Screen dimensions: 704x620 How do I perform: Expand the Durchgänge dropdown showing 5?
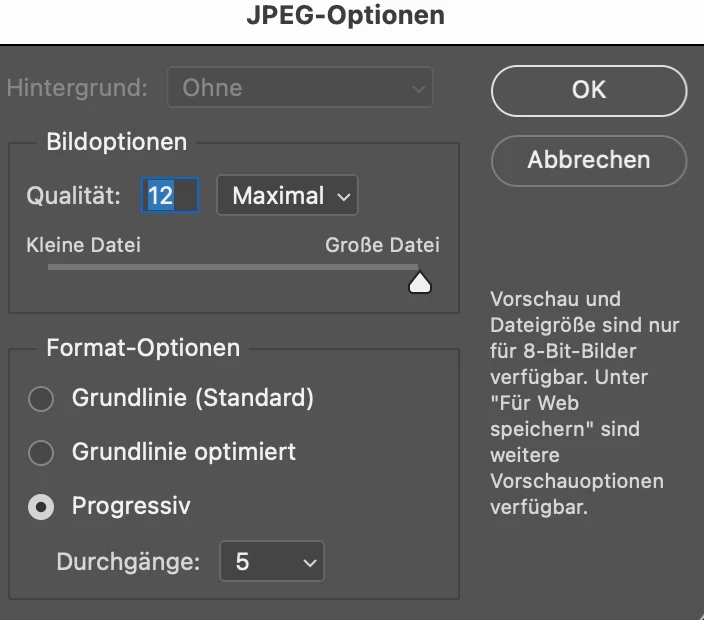pyautogui.click(x=272, y=561)
